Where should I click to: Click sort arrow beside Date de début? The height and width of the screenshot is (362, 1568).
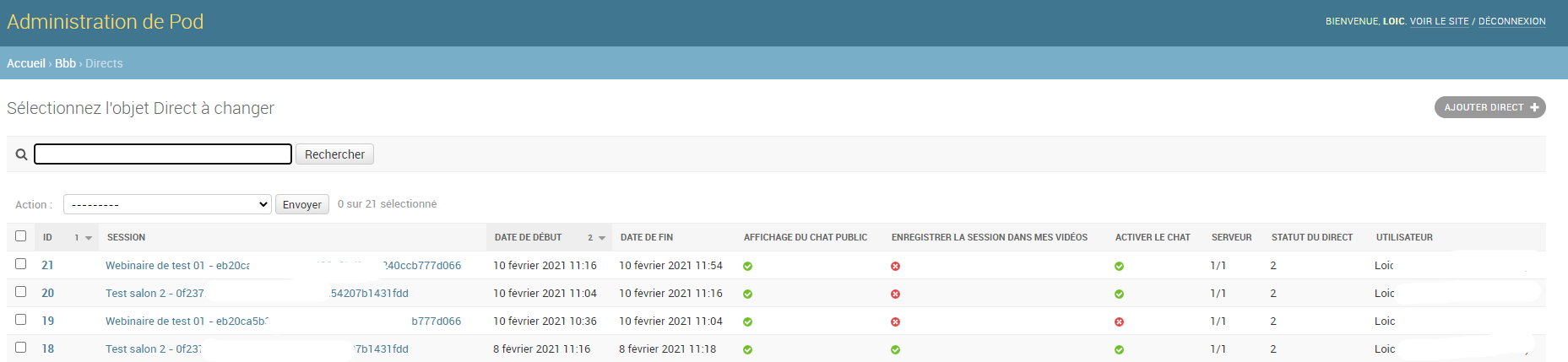click(602, 238)
